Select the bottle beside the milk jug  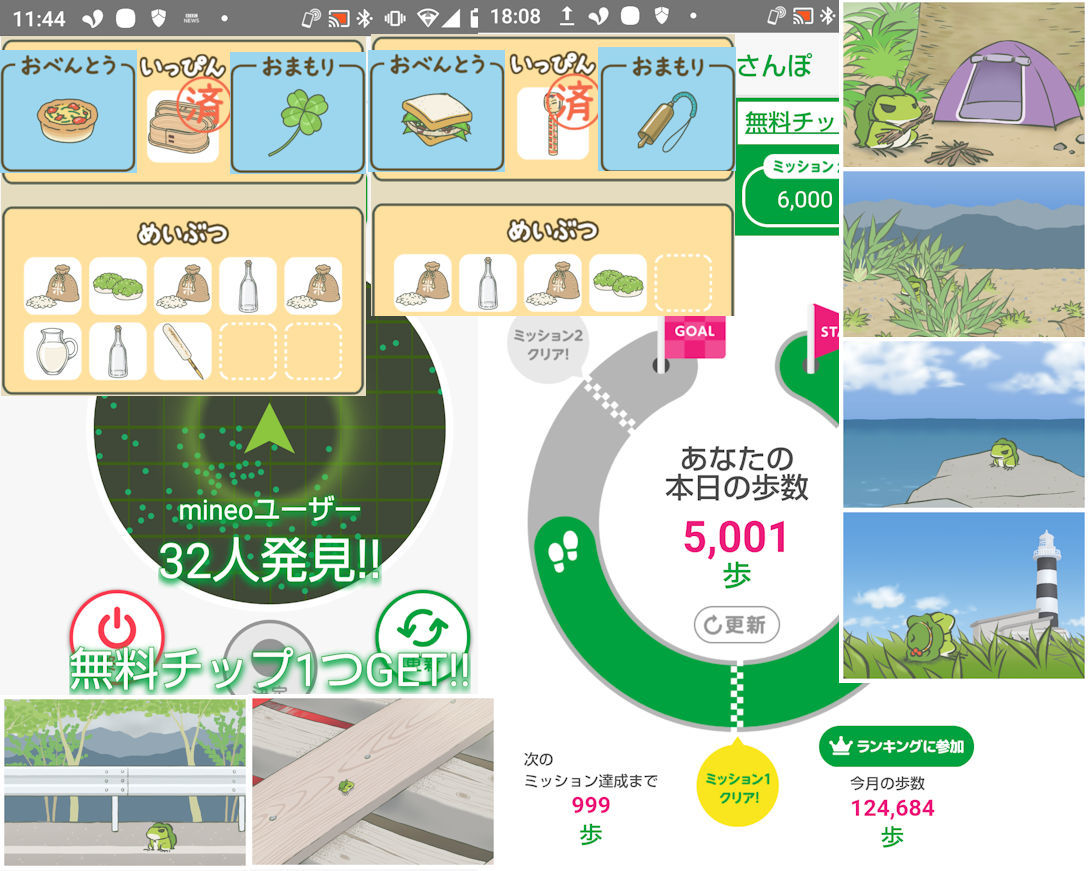[118, 351]
